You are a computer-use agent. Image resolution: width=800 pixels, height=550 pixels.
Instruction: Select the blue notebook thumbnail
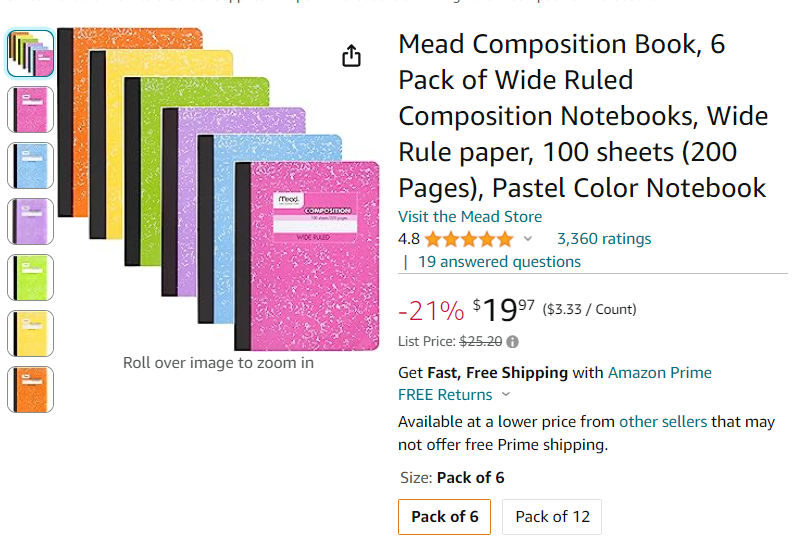point(30,166)
